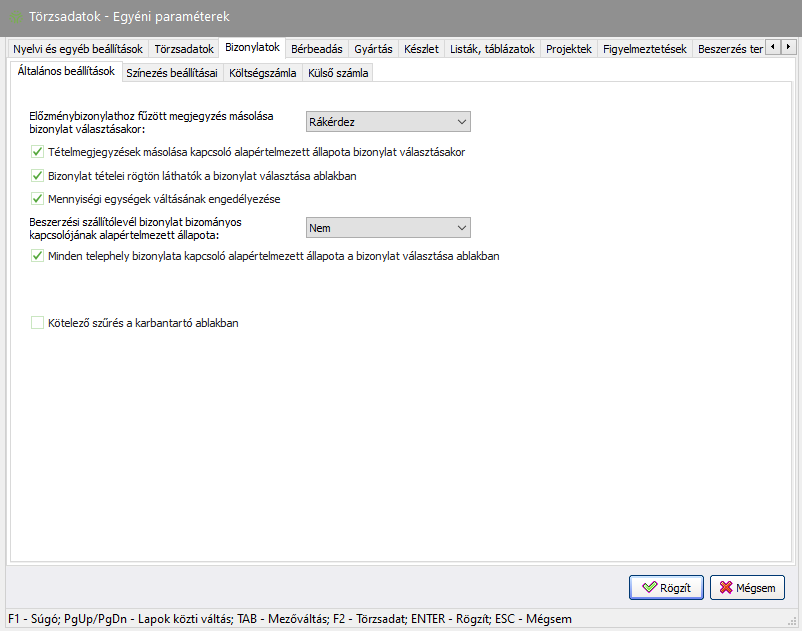802x631 pixels.
Task: Open the Rákérdez dropdown list
Action: 388,122
